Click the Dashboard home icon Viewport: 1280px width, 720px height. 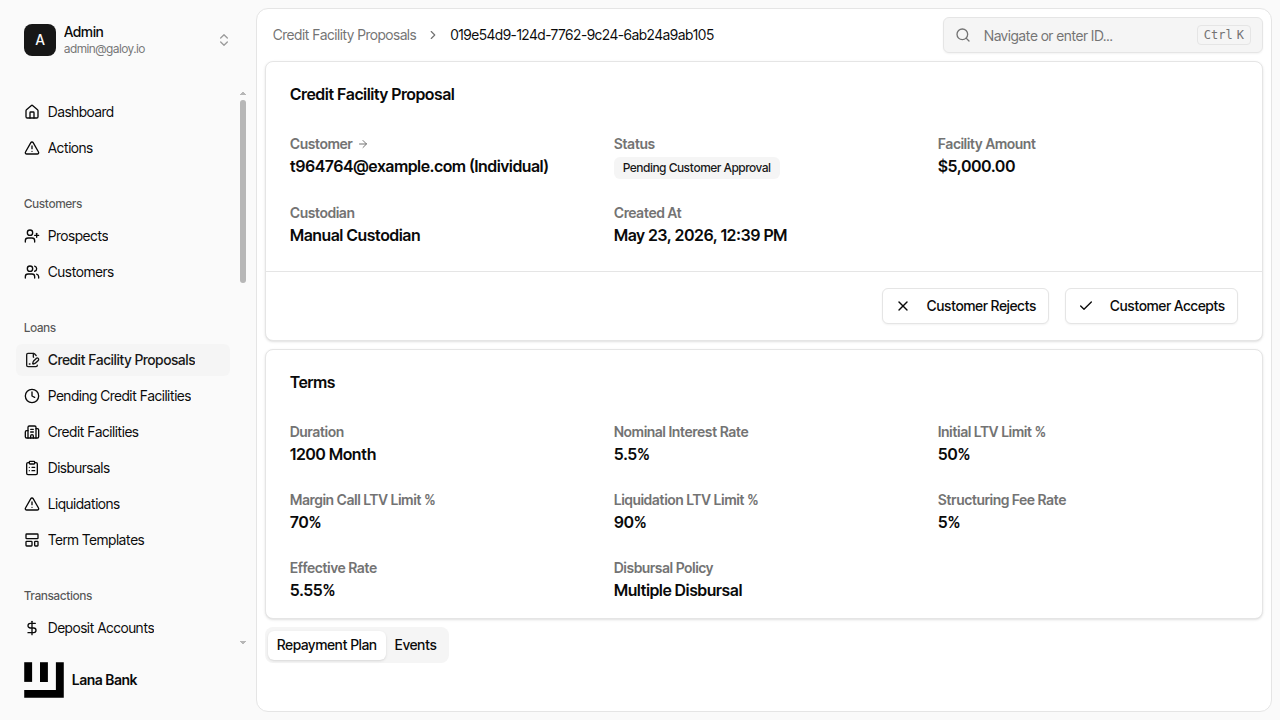[x=32, y=112]
